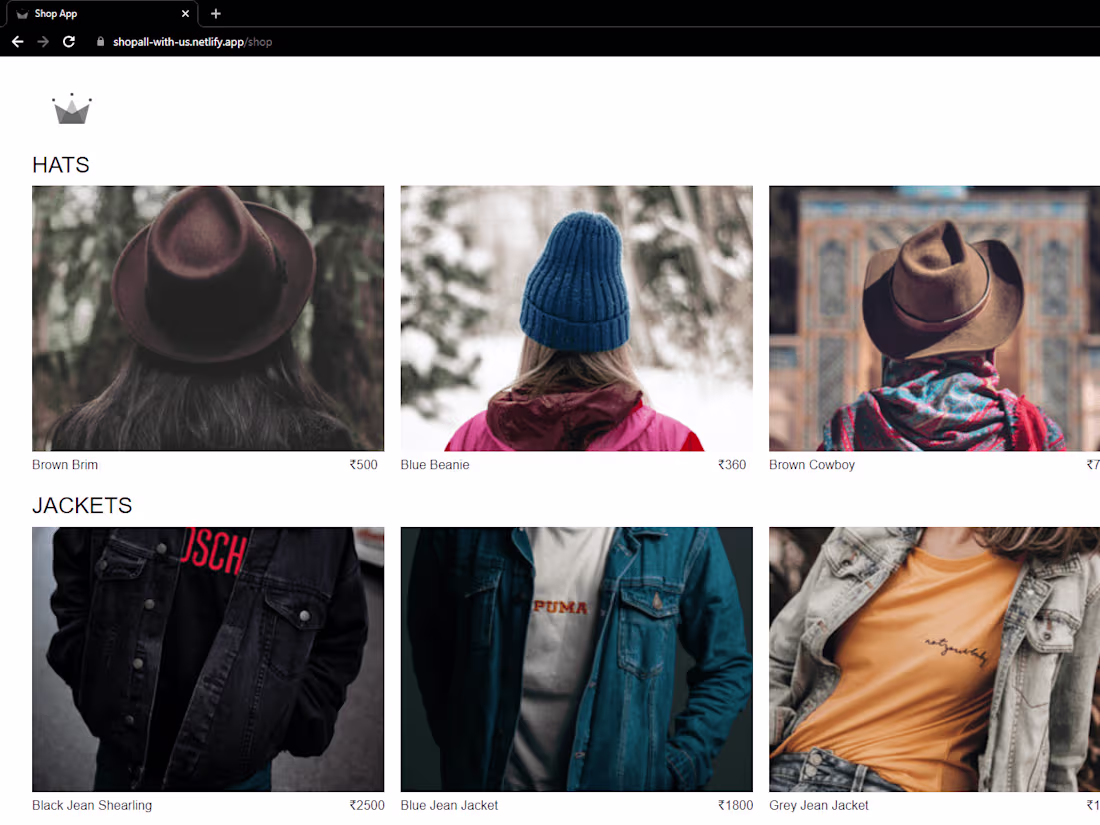This screenshot has height=825, width=1100.
Task: Click the Grey Jean Jacket image
Action: 934,659
